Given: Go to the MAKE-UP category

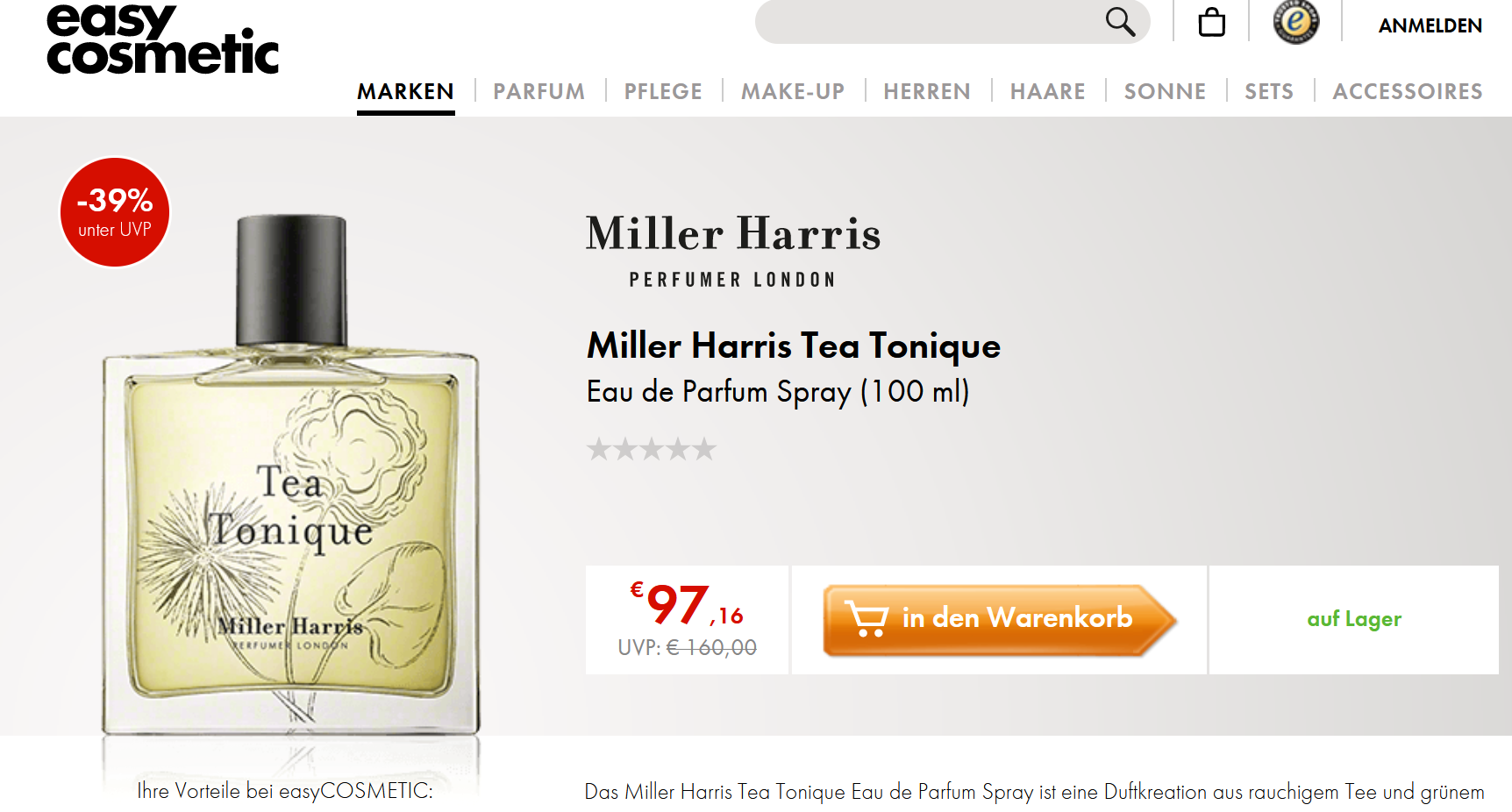Looking at the screenshot, I should pyautogui.click(x=793, y=92).
